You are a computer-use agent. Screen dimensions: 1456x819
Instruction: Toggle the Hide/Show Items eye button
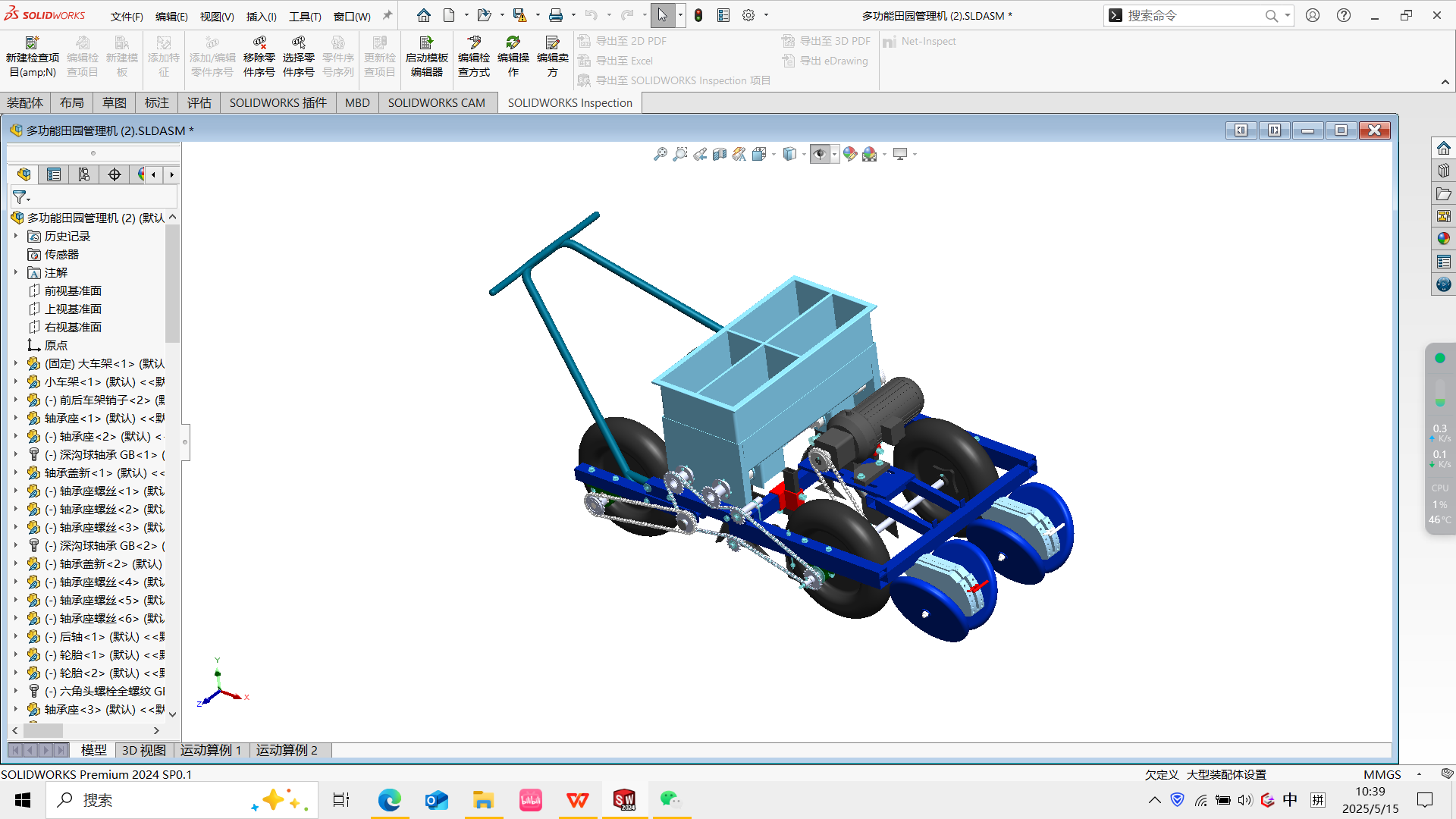[819, 154]
